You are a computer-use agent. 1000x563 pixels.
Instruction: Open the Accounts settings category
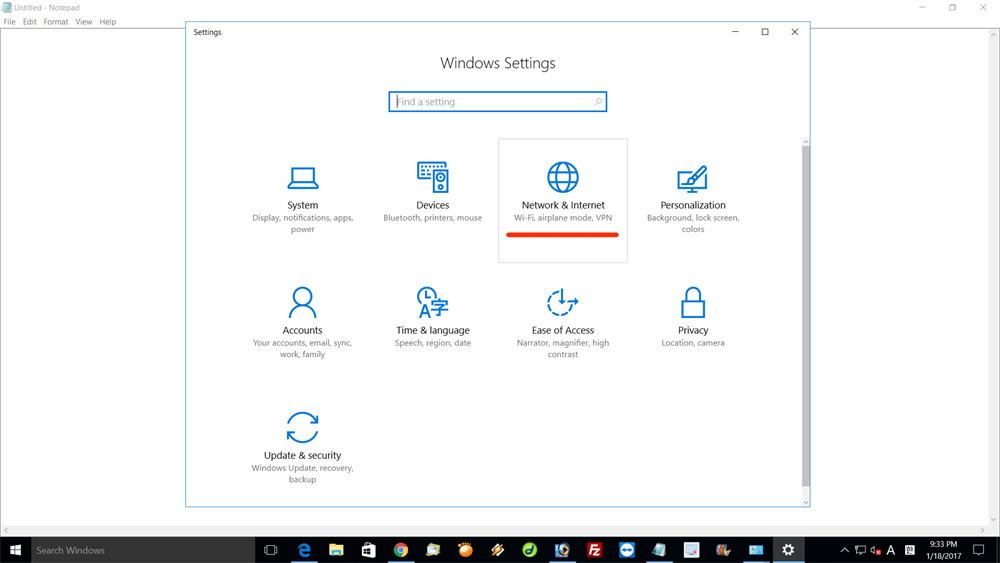click(x=302, y=324)
